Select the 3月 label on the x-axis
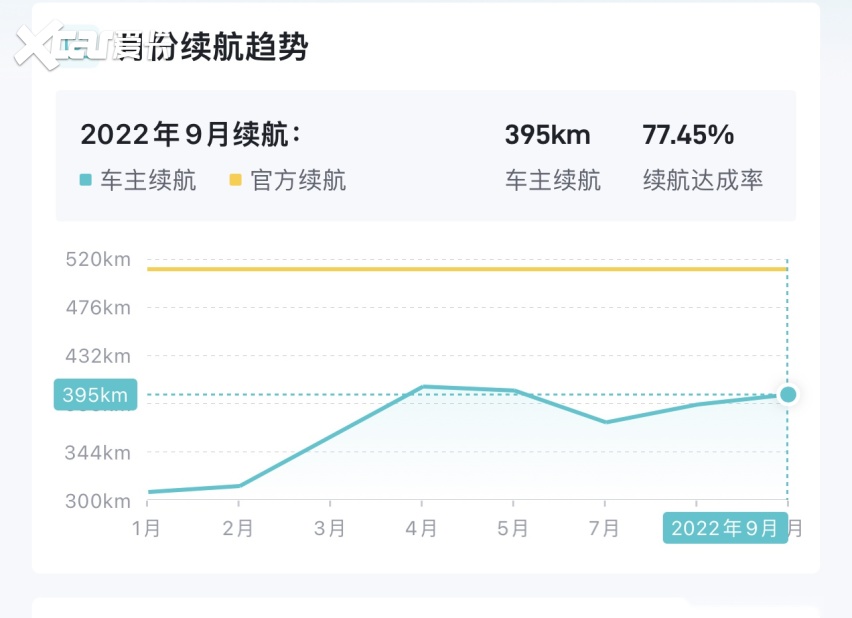852x618 pixels. point(330,529)
